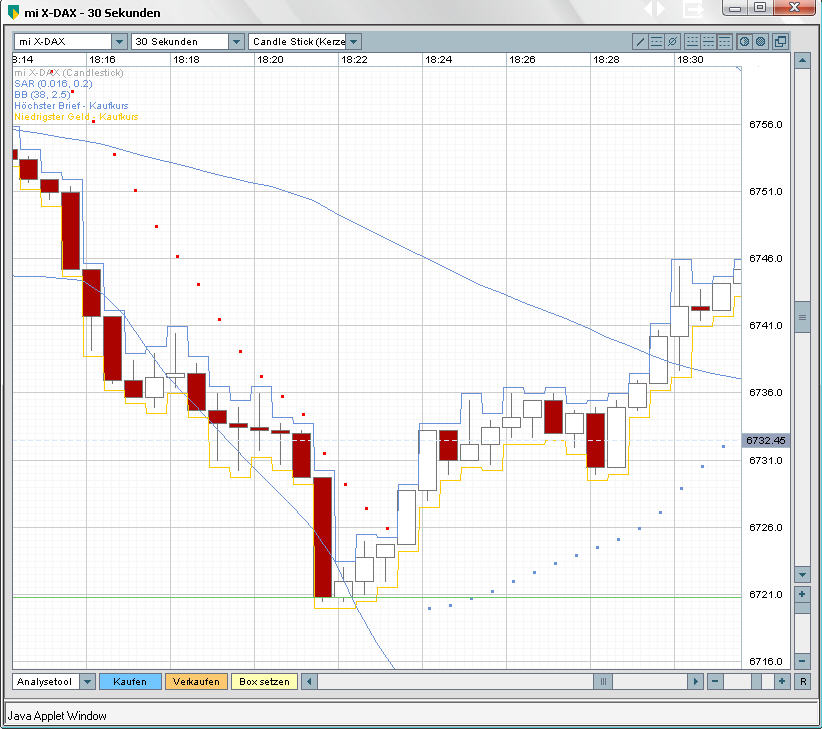Image resolution: width=822 pixels, height=729 pixels.
Task: Open the 30 Sekunden interval combo box
Action: (188, 41)
